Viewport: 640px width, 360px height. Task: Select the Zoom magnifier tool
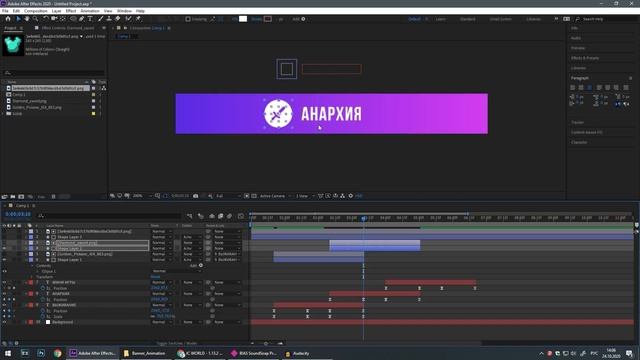(36, 19)
